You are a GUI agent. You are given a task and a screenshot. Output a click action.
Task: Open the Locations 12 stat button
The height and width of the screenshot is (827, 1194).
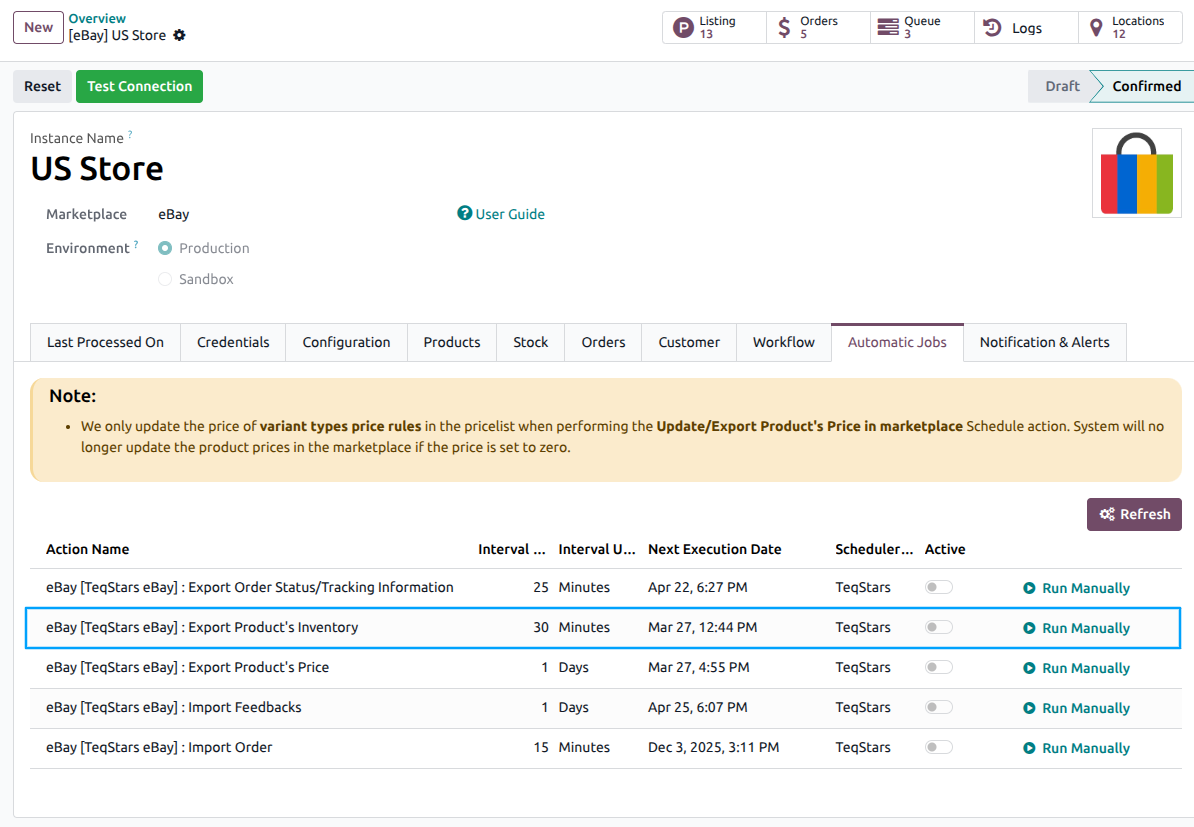pos(1130,27)
